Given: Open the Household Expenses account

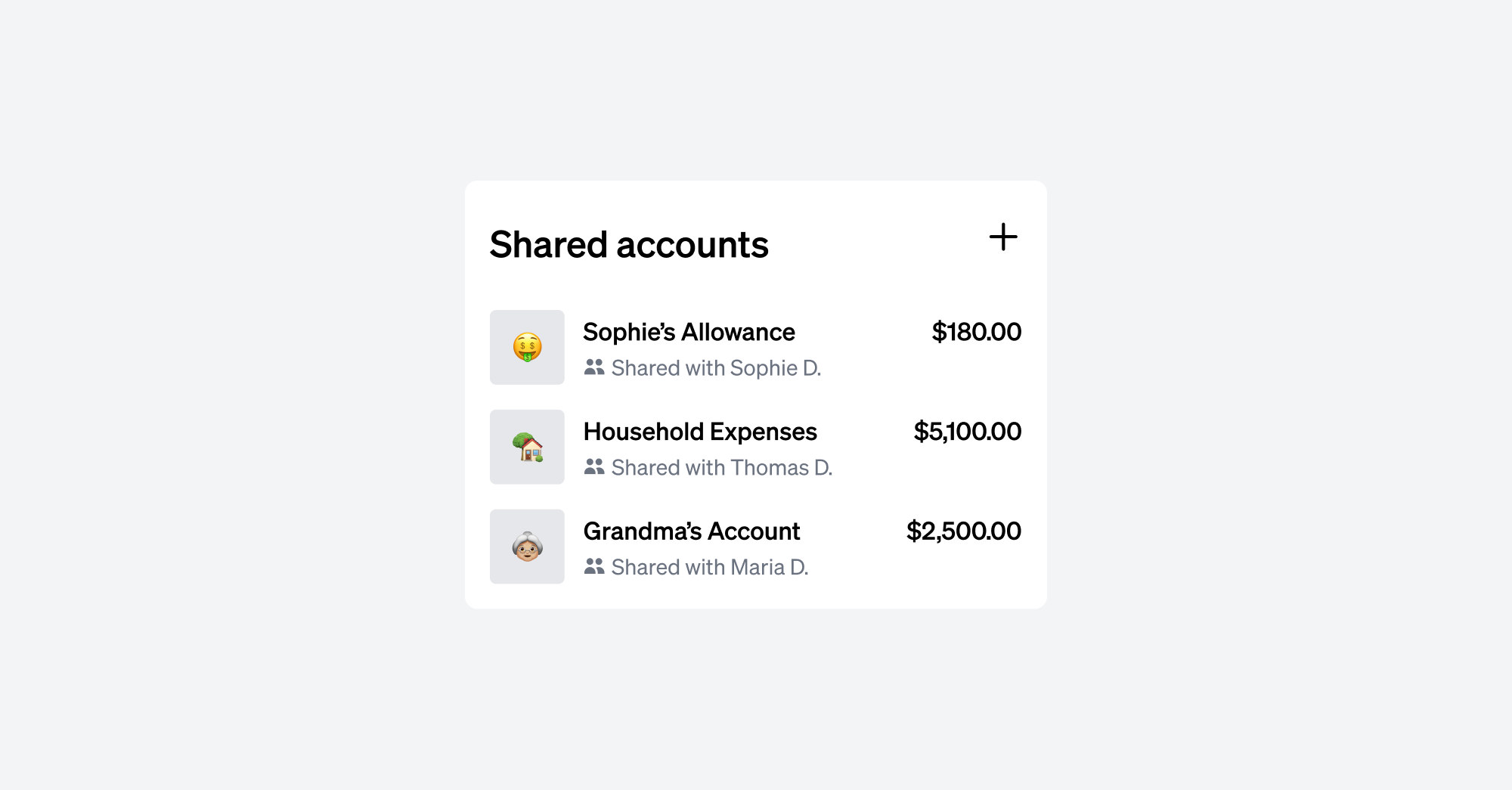Looking at the screenshot, I should tap(699, 431).
